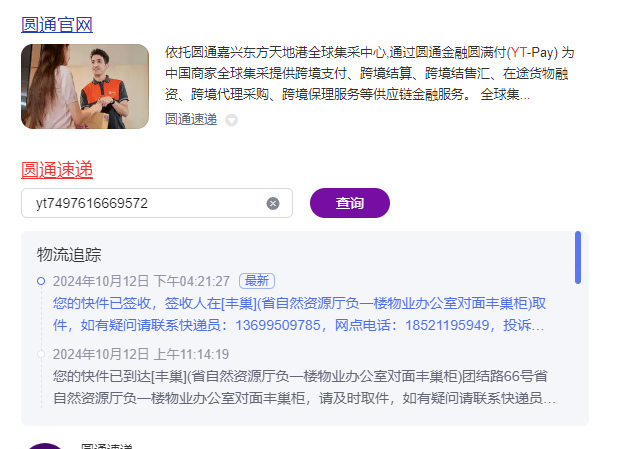
Task: Select the latest blue timeline circle marker
Action: pos(41,281)
